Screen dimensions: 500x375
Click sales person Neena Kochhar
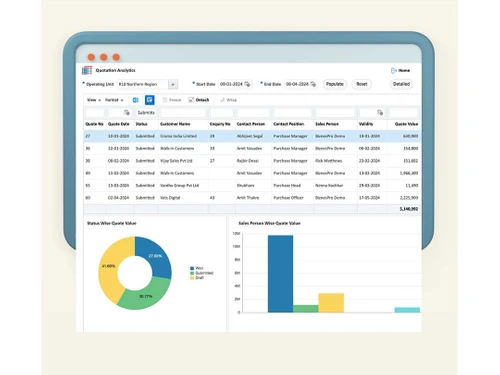329,186
